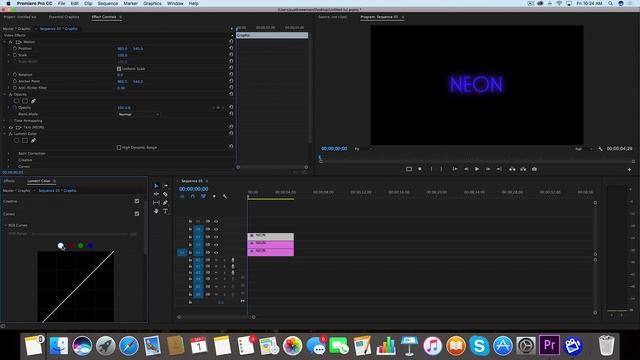Step forward one frame in Program monitor
The image size is (640, 360).
pos(488,169)
